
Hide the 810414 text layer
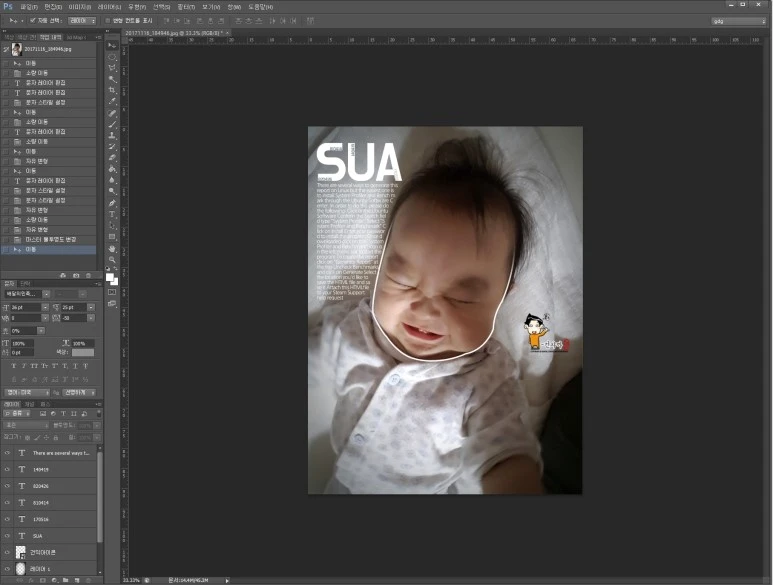point(7,502)
